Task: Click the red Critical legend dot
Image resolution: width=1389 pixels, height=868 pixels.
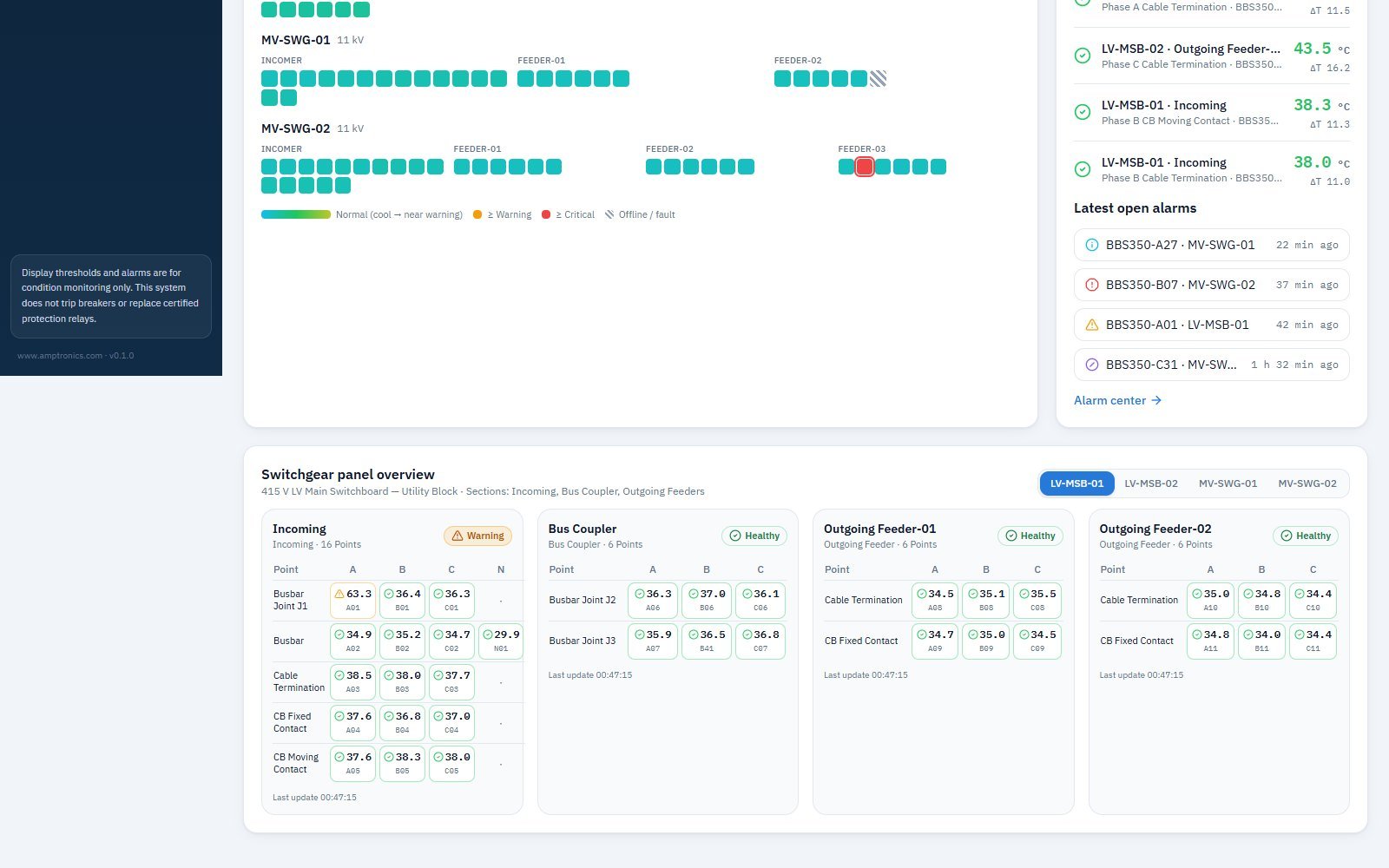Action: 546,214
